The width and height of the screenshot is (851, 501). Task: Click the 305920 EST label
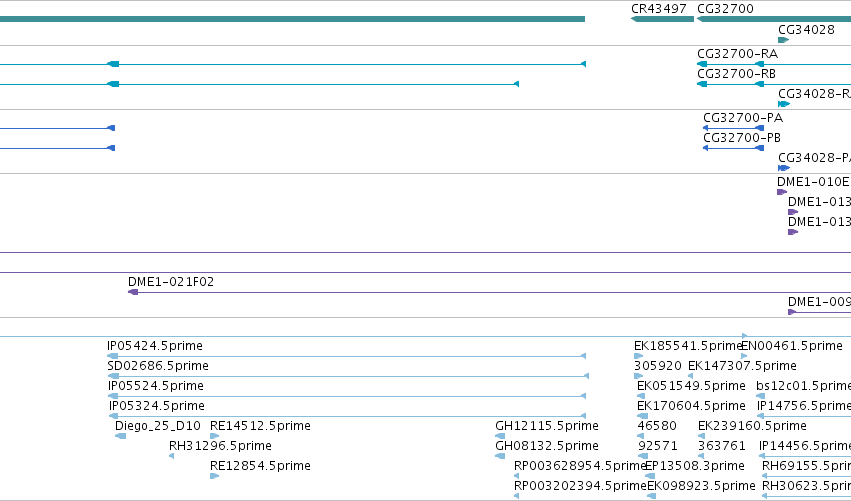[x=657, y=366]
